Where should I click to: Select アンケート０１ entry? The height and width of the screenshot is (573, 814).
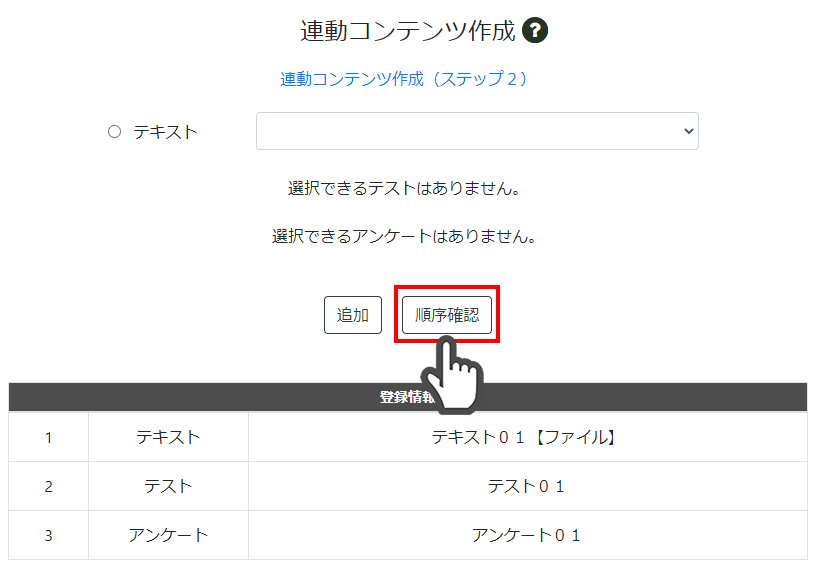point(527,535)
